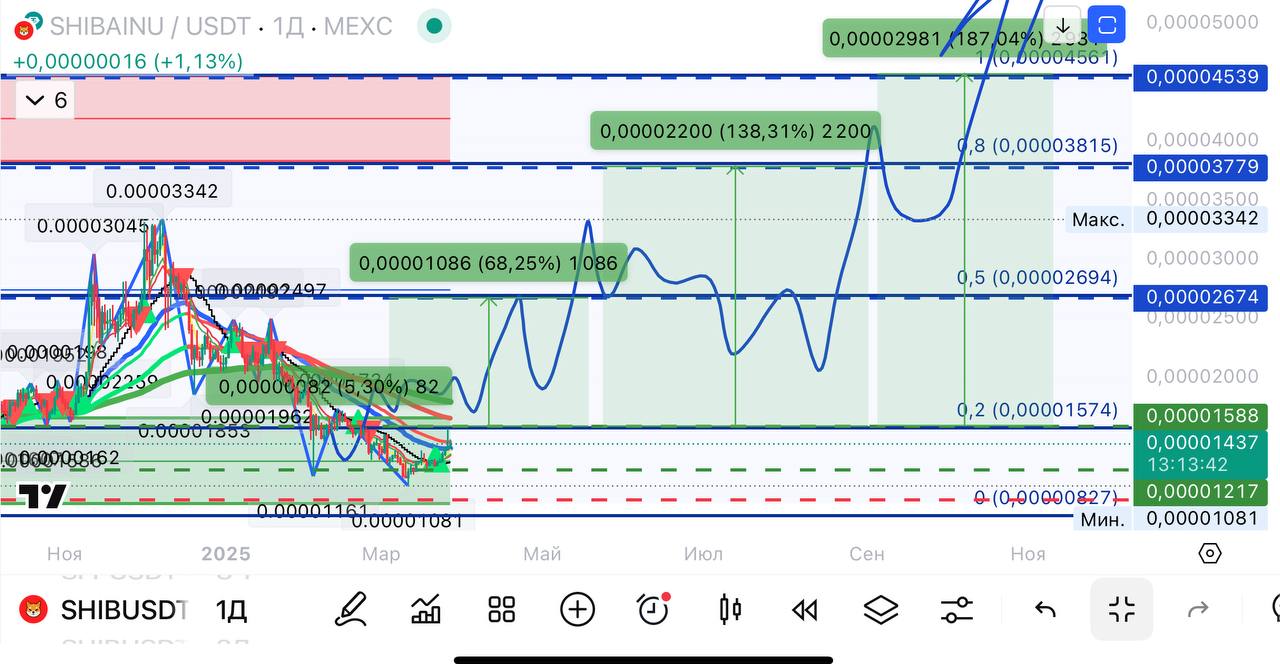Screen dimensions: 1280x664
Task: Open price scale settings hexagon icon
Action: [x=1209, y=553]
